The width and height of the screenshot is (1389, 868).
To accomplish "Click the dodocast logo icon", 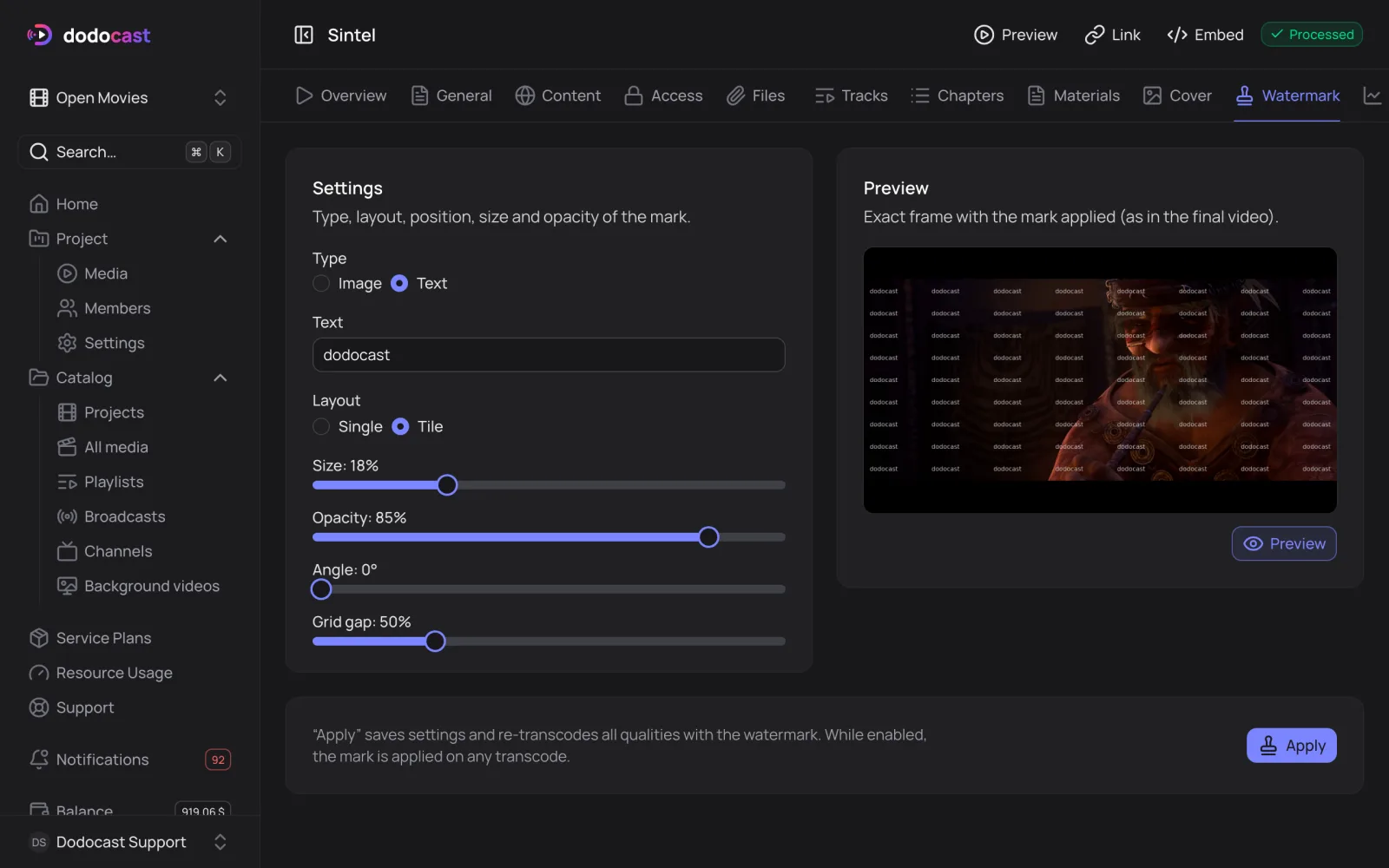I will tap(39, 35).
